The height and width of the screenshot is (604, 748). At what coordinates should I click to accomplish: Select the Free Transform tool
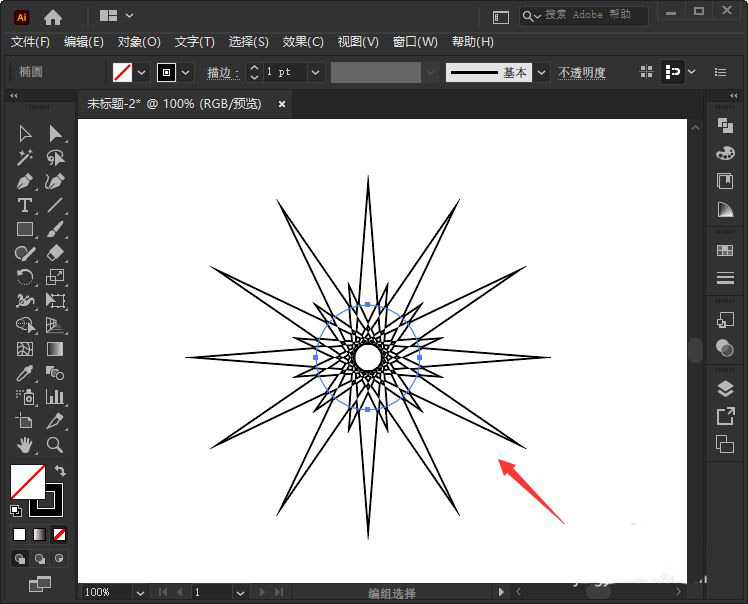(55, 301)
